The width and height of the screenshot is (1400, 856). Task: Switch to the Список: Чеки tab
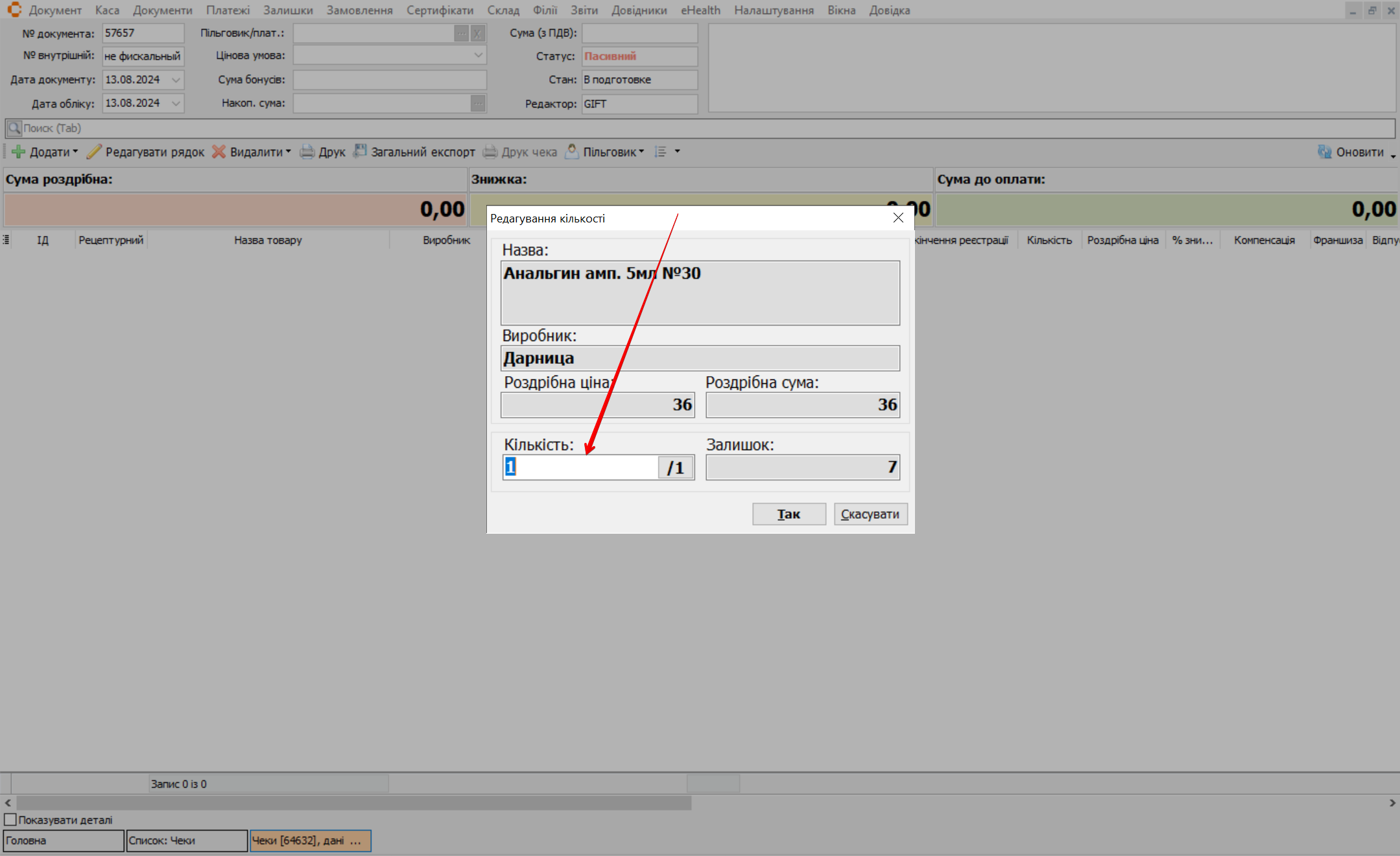pos(186,840)
